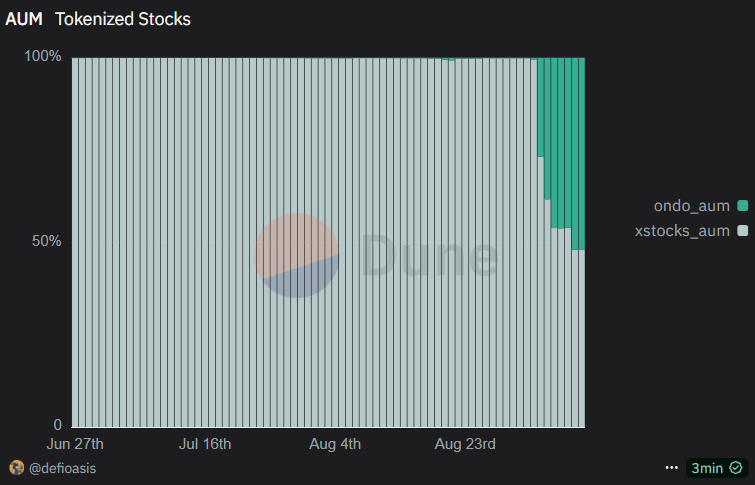Open the @defioasis author profile link
Viewport: 755px width, 485px height.
point(63,468)
